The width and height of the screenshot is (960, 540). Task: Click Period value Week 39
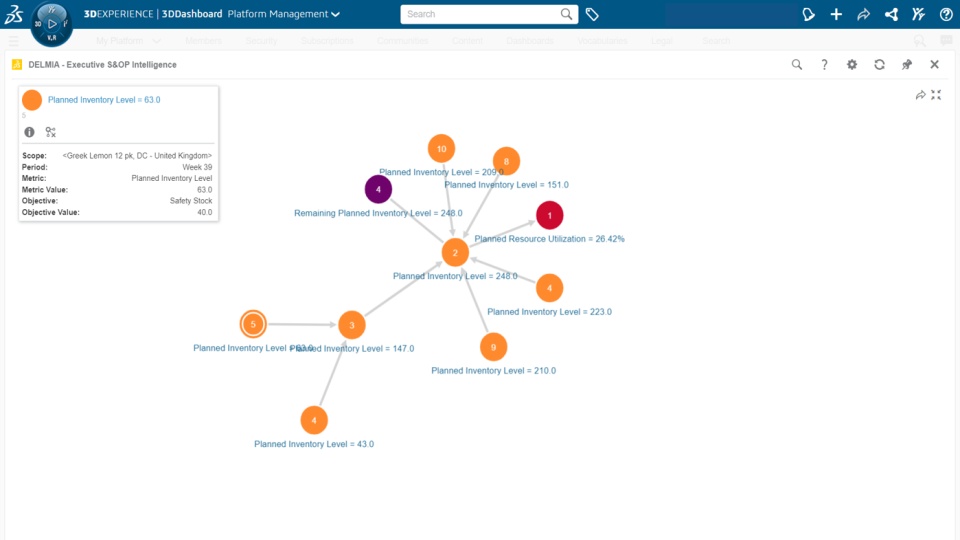[x=197, y=167]
